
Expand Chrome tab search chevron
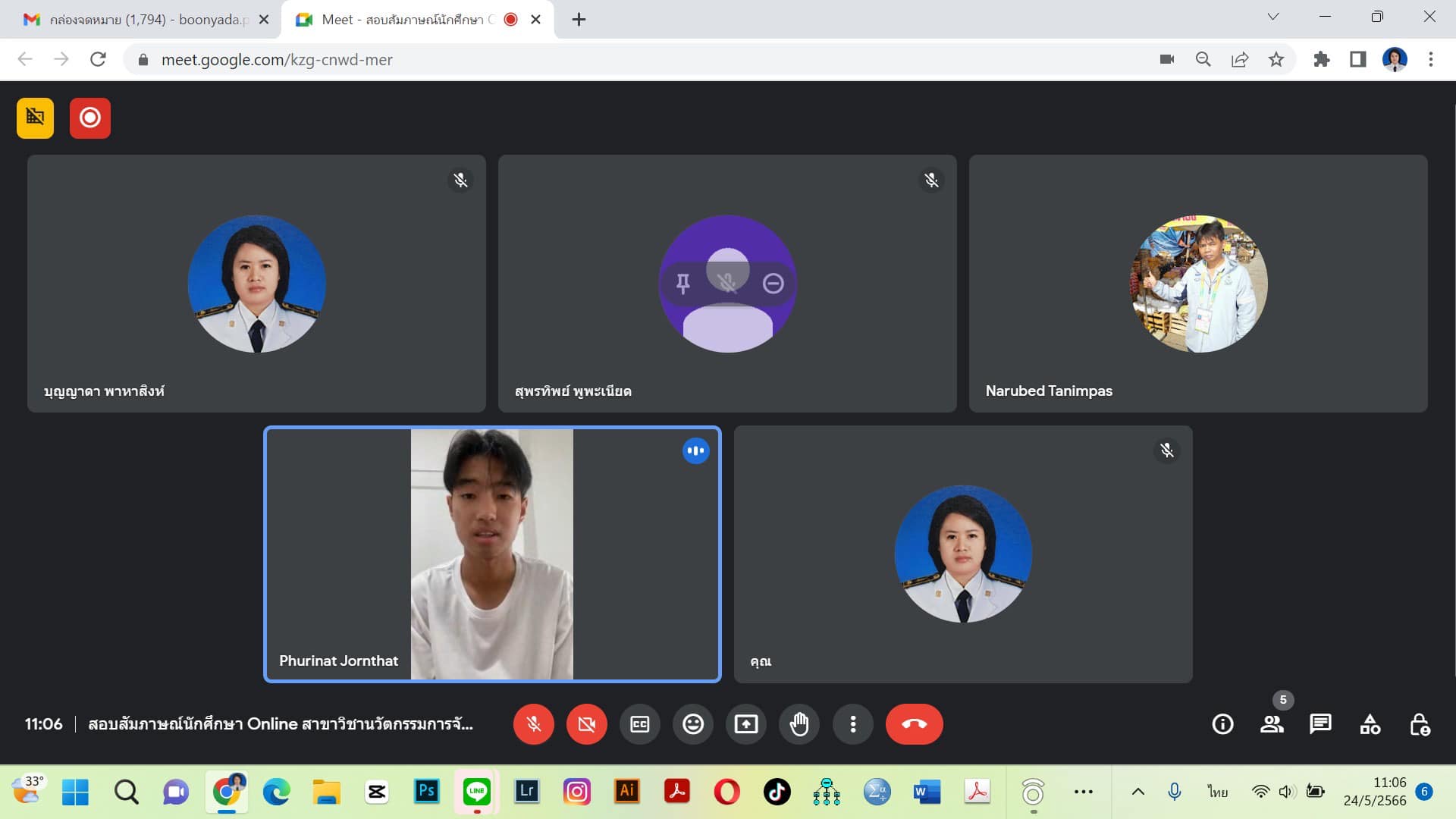point(1272,17)
